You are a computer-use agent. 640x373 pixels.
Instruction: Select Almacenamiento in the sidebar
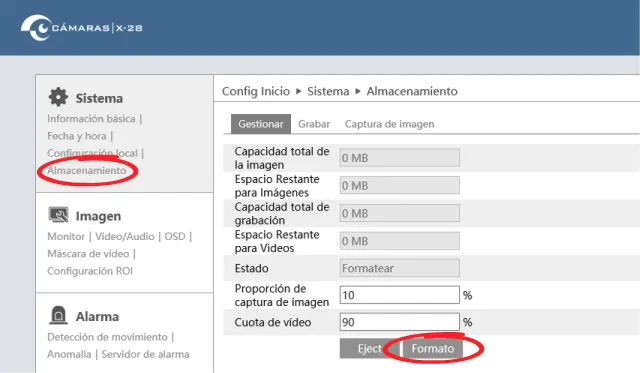coord(87,170)
